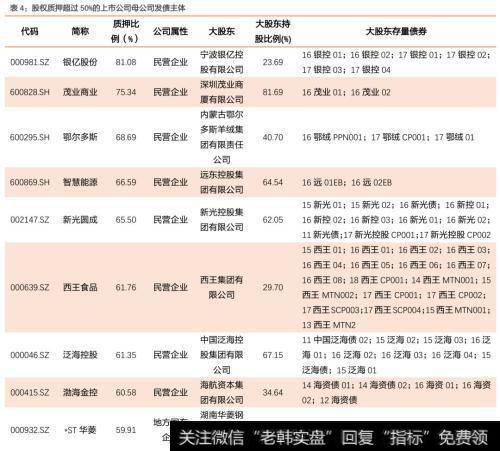Image resolution: width=500 pixels, height=451 pixels.
Task: Select company name 新光圆成
Action: click(80, 220)
